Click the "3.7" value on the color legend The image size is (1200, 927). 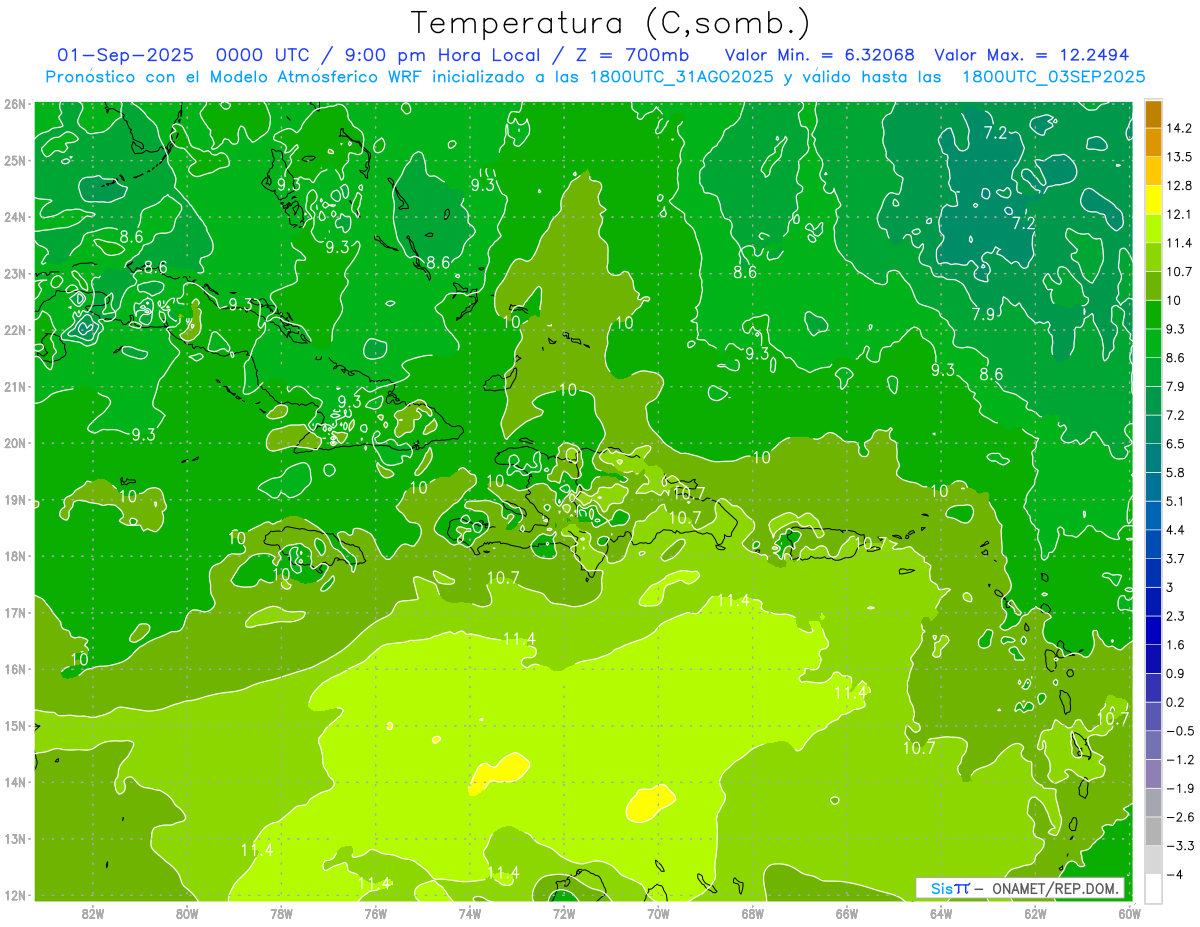(1176, 558)
